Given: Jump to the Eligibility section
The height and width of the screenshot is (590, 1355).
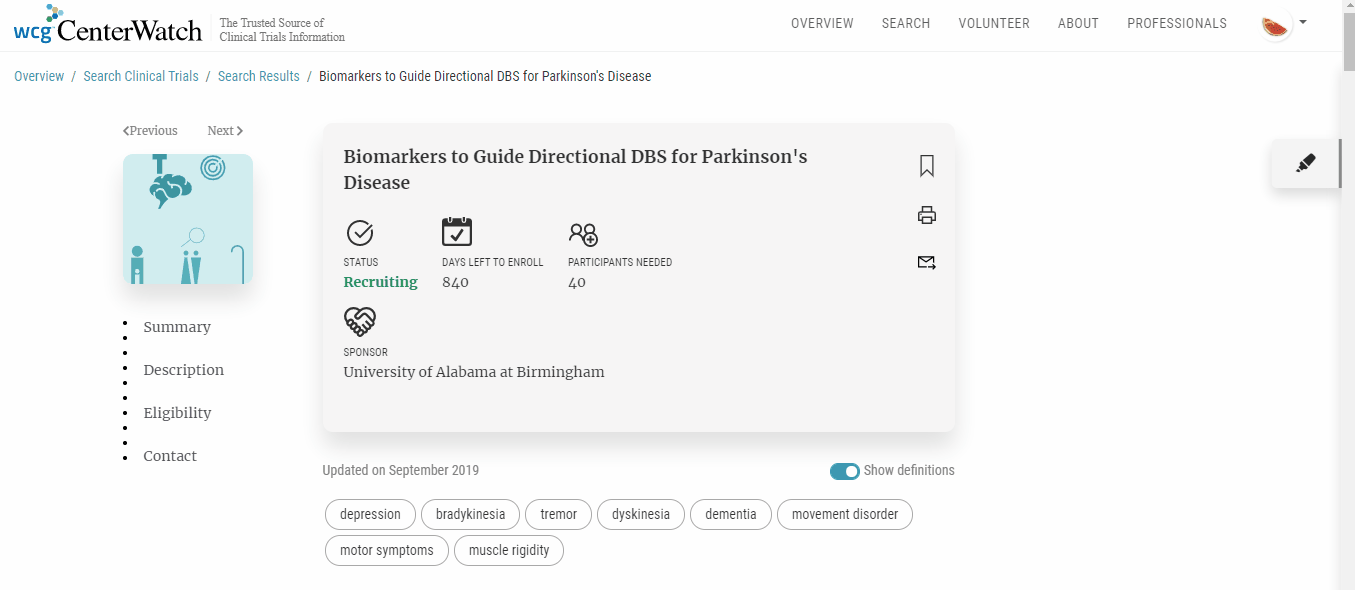Looking at the screenshot, I should coord(177,413).
